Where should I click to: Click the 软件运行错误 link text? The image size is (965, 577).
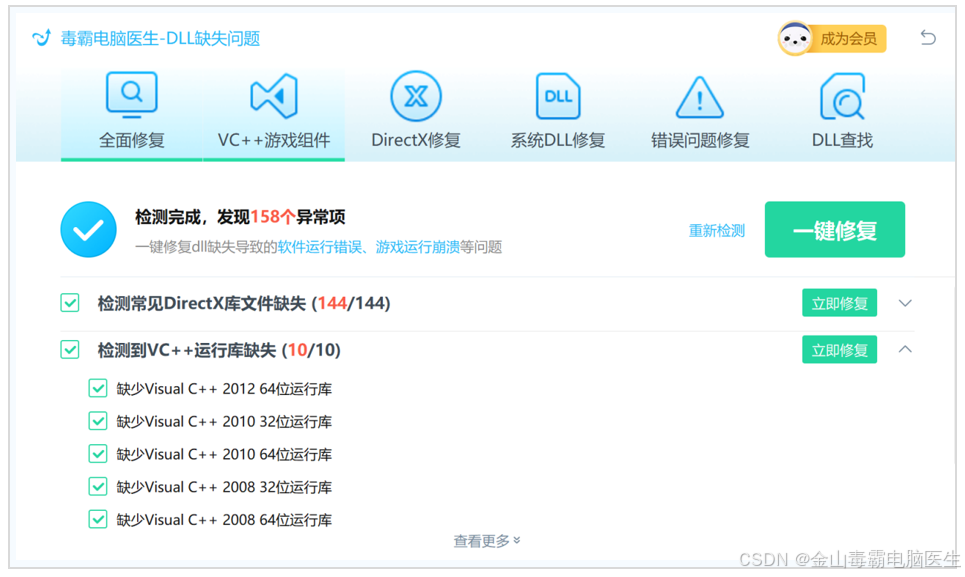319,247
